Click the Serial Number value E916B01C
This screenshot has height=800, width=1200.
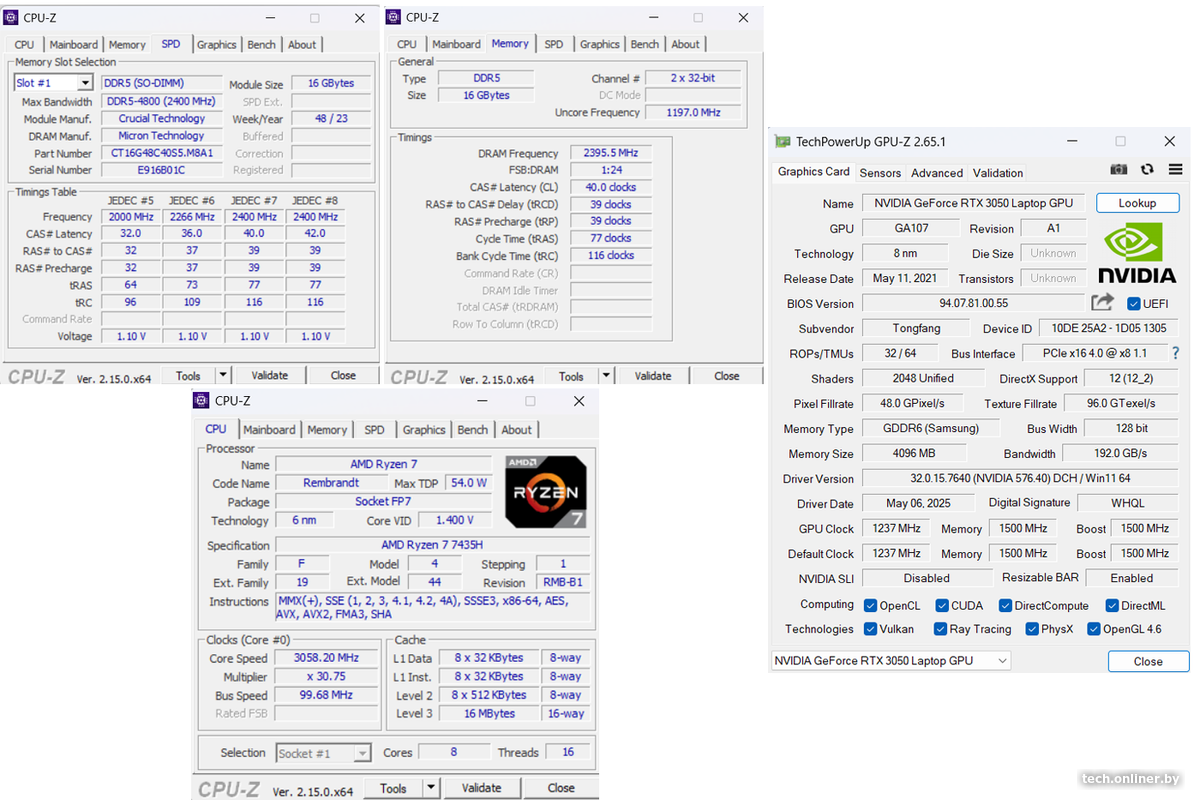161,170
